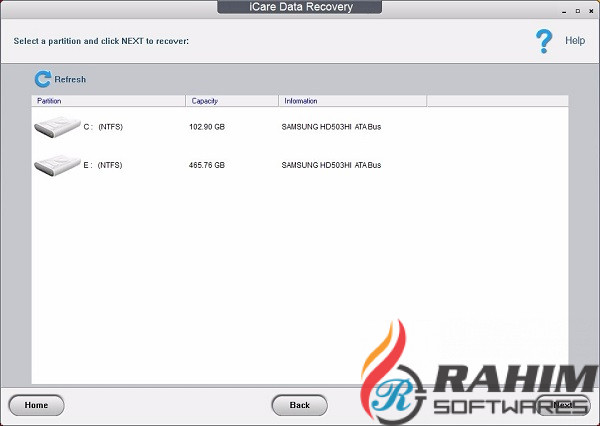Click SAMSUNG HD503HI info for C: row
Viewport: 600px width, 426px height.
[x=331, y=127]
